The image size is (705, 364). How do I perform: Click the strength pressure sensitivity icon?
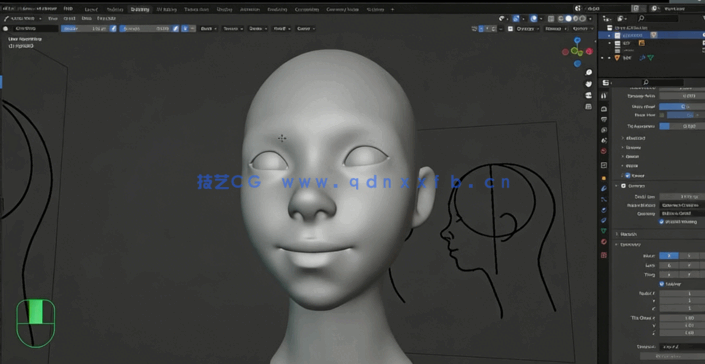click(176, 28)
